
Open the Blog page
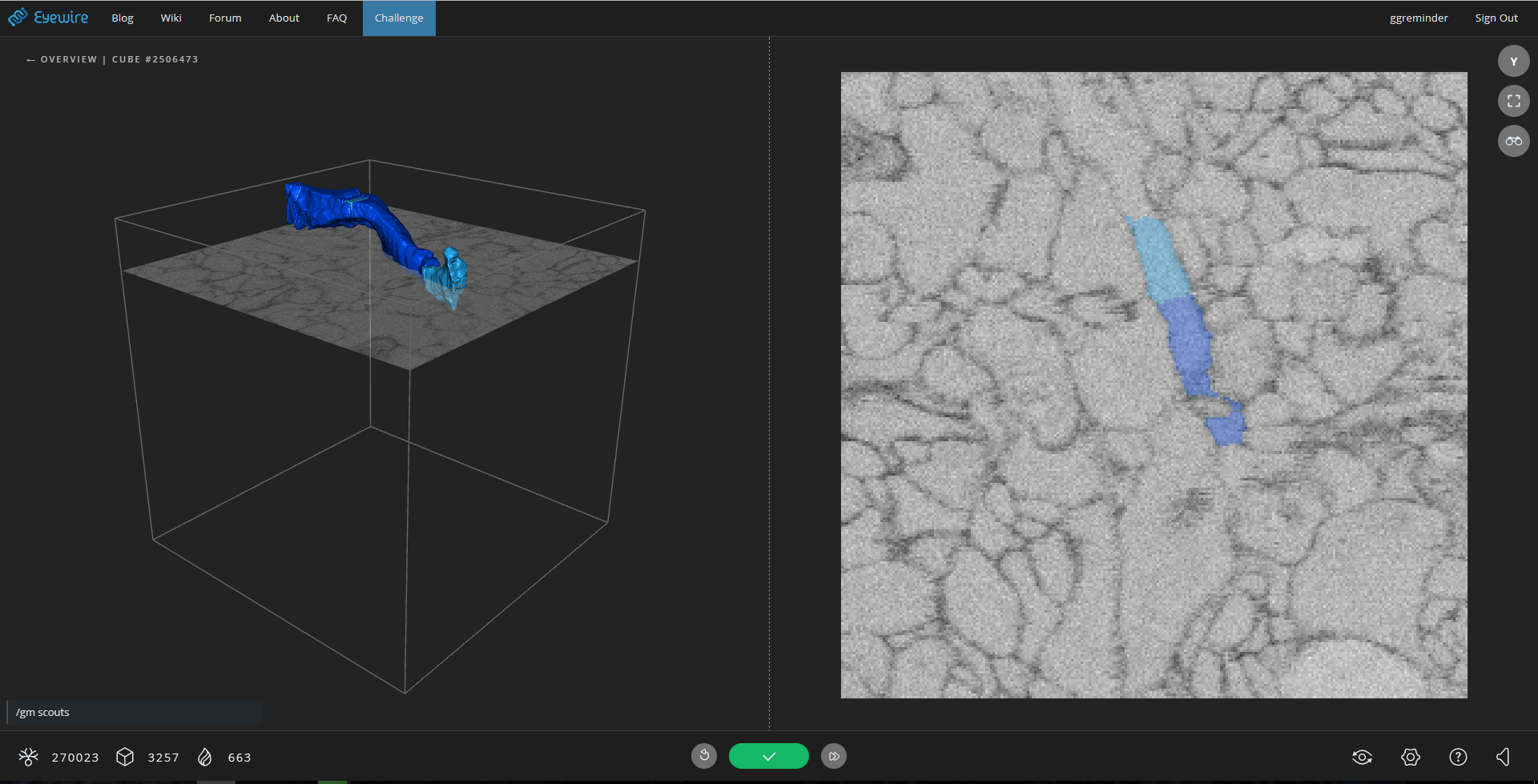pos(123,18)
